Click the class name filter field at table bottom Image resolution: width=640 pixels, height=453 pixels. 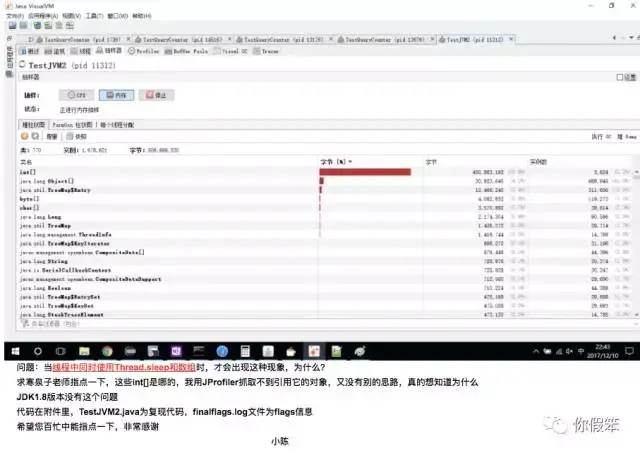327,324
